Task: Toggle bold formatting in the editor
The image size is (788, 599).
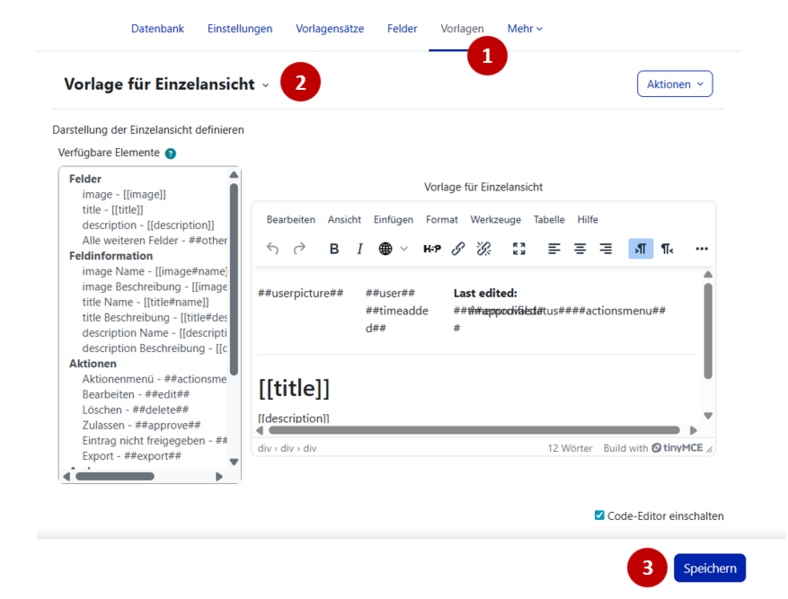Action: point(334,249)
